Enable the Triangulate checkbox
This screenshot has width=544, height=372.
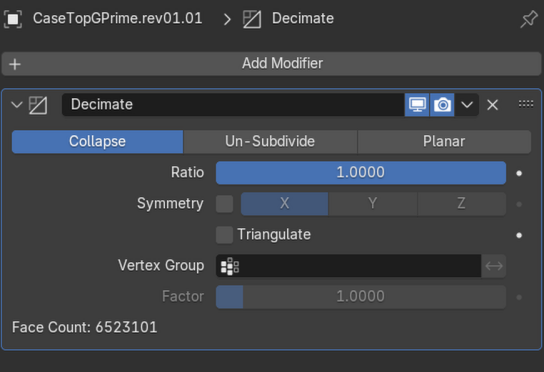coord(224,235)
